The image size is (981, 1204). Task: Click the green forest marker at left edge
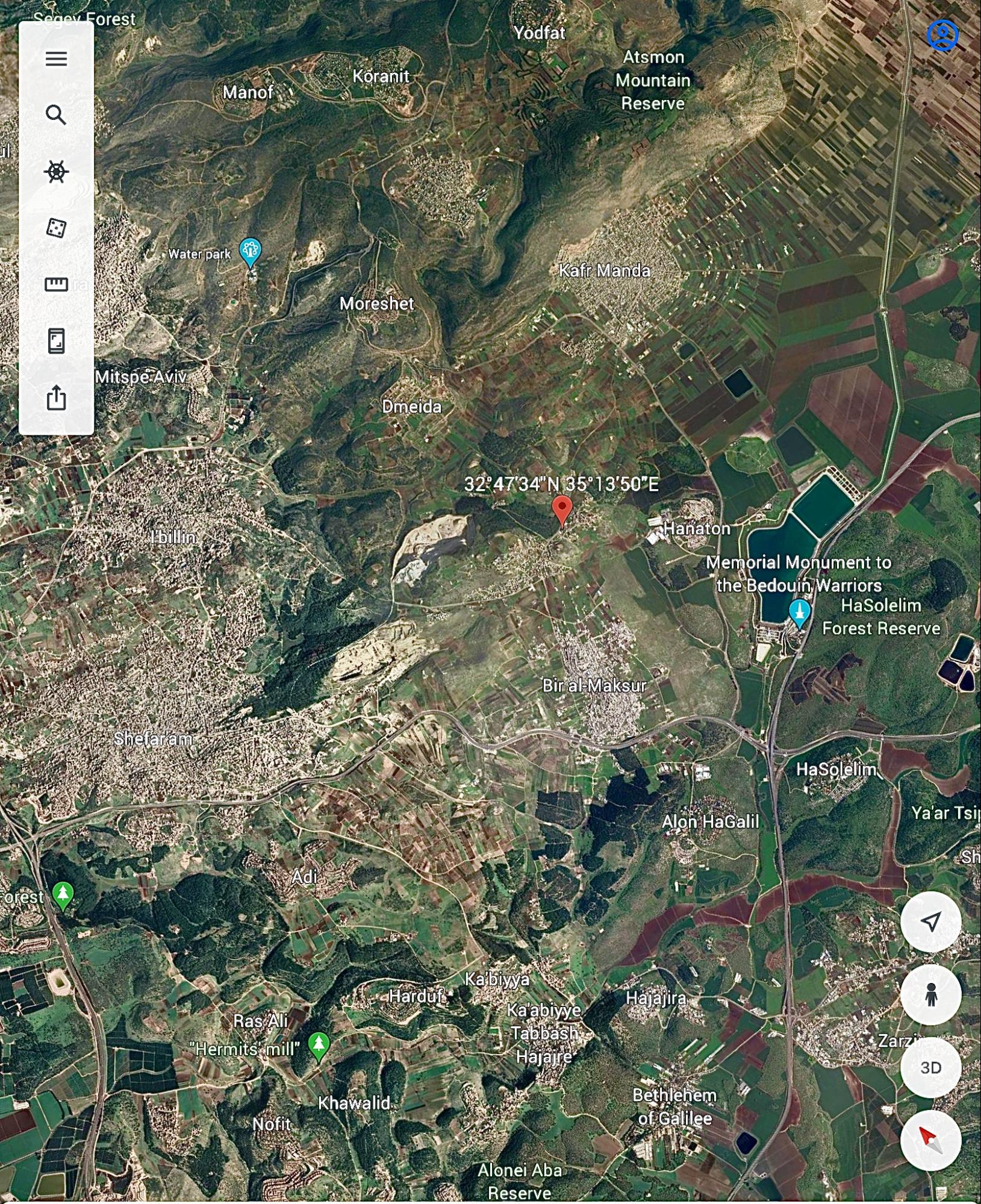[63, 894]
